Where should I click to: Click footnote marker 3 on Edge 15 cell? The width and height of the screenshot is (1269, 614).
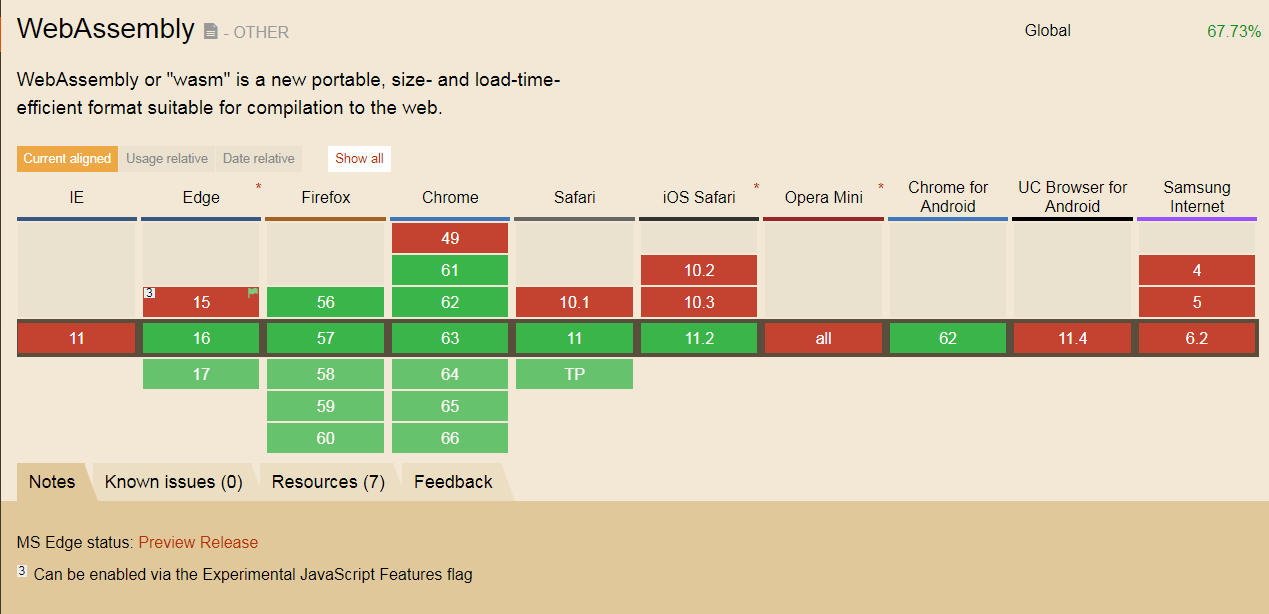pyautogui.click(x=148, y=293)
